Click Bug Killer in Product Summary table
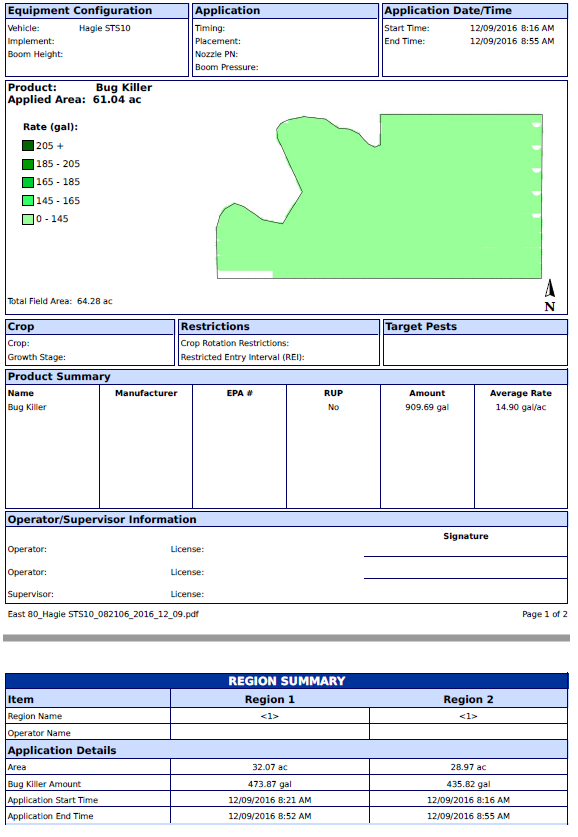 [27, 407]
